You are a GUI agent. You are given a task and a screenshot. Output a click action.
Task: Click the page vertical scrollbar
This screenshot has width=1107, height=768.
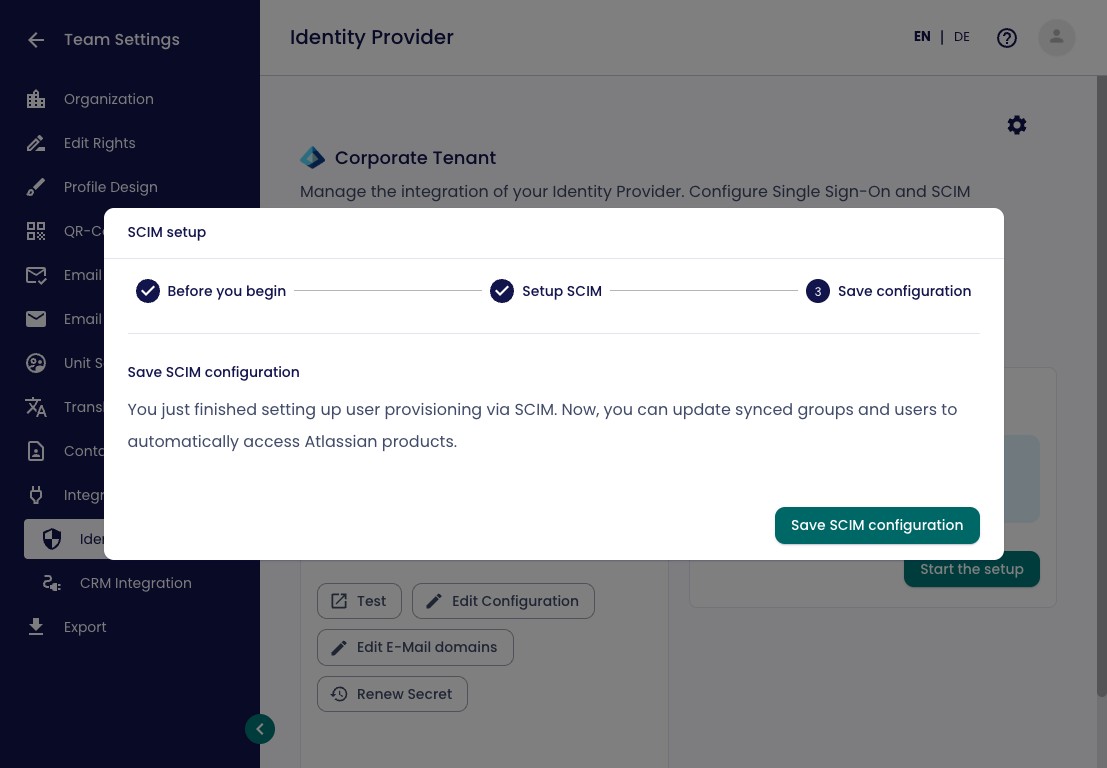(x=1101, y=386)
